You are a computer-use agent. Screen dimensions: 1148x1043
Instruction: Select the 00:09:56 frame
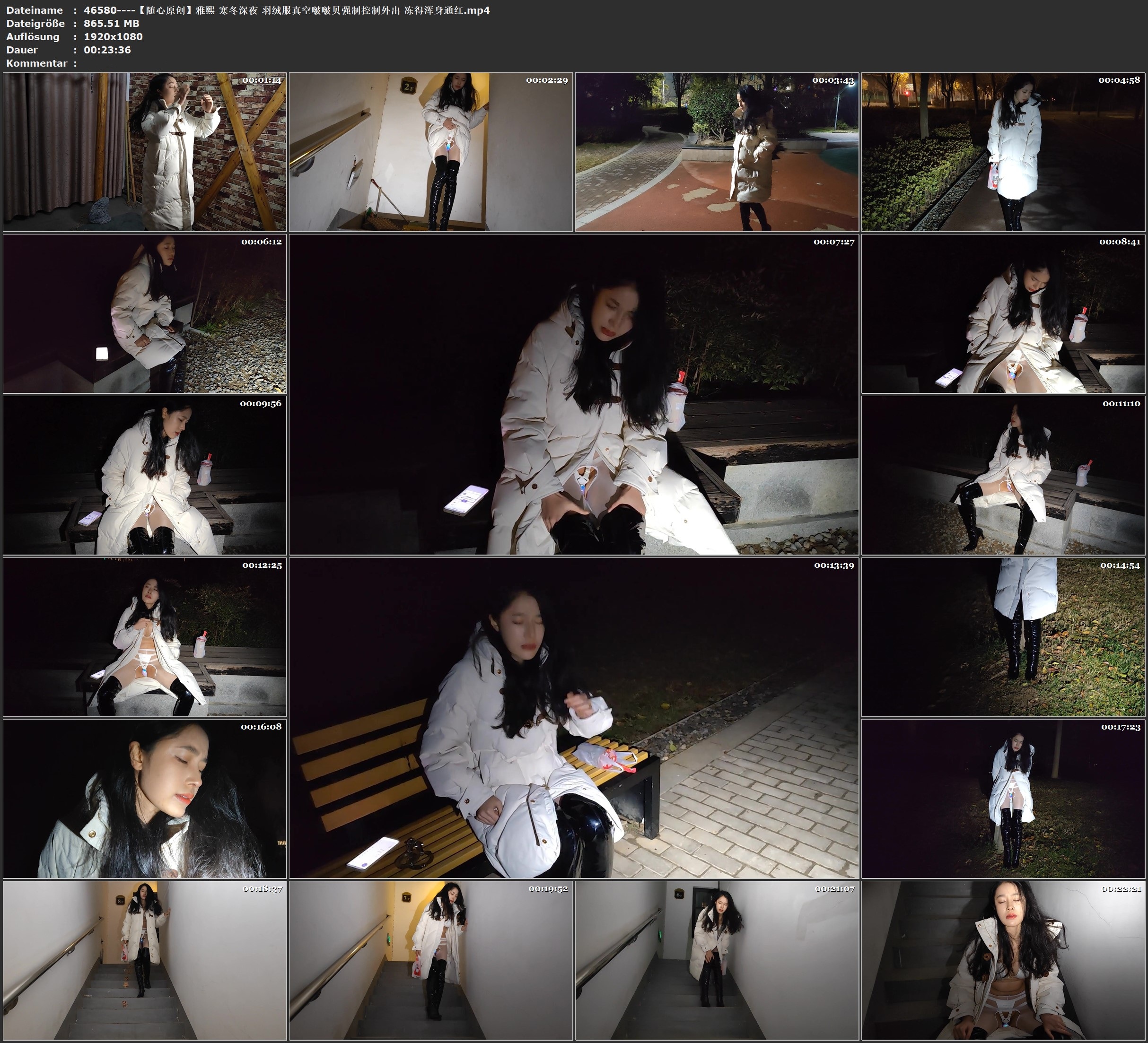coord(145,475)
